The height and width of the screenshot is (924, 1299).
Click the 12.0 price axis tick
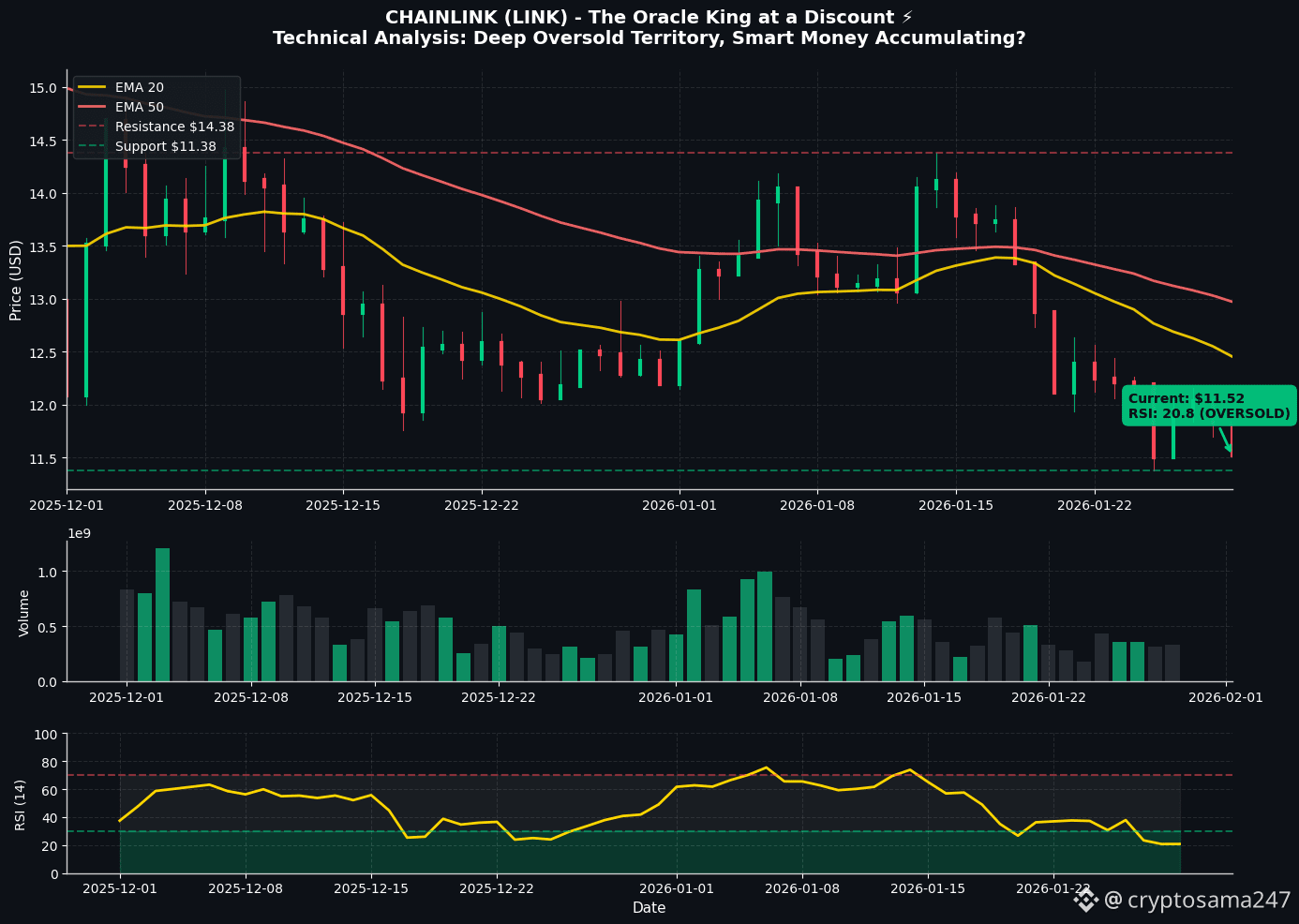44,406
